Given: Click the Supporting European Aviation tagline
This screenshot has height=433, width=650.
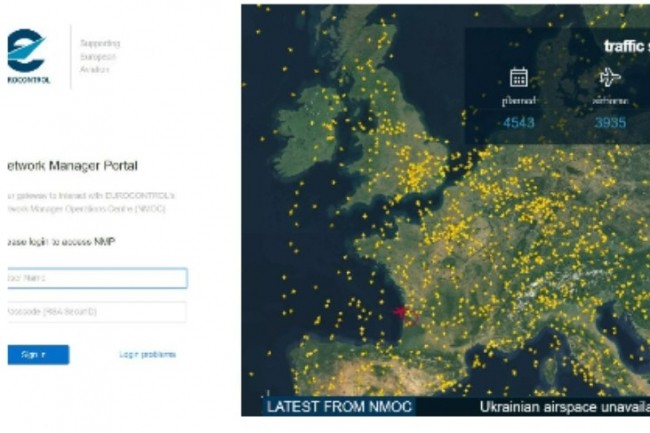Looking at the screenshot, I should coord(100,56).
